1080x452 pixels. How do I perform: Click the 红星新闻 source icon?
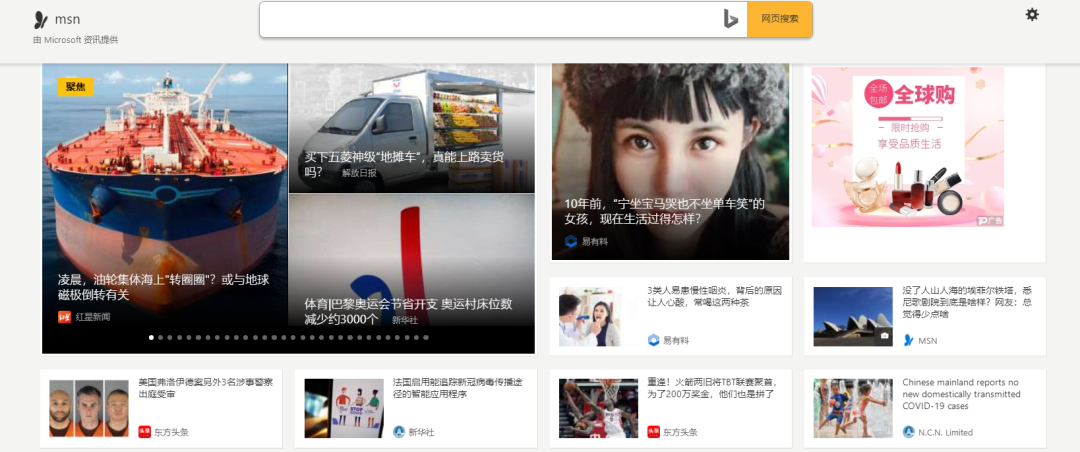click(x=64, y=317)
